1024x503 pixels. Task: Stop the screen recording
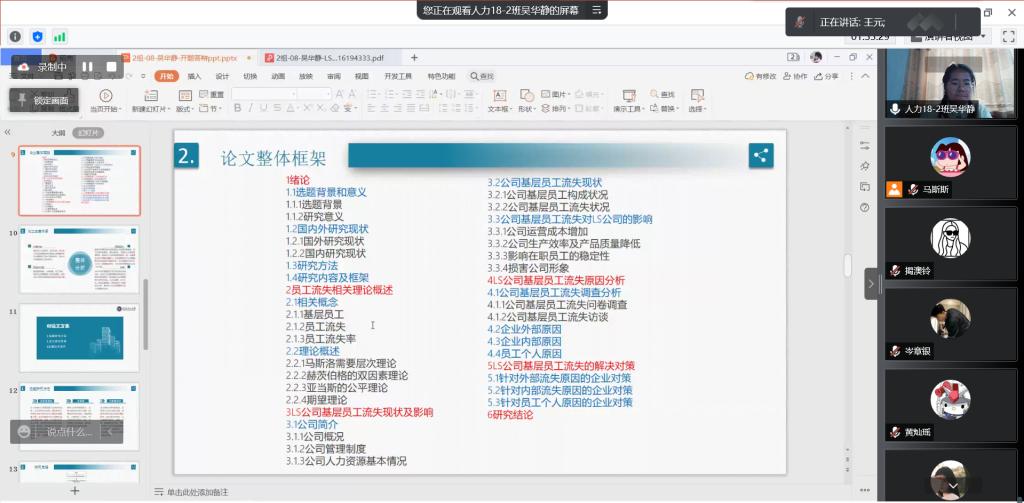click(112, 67)
